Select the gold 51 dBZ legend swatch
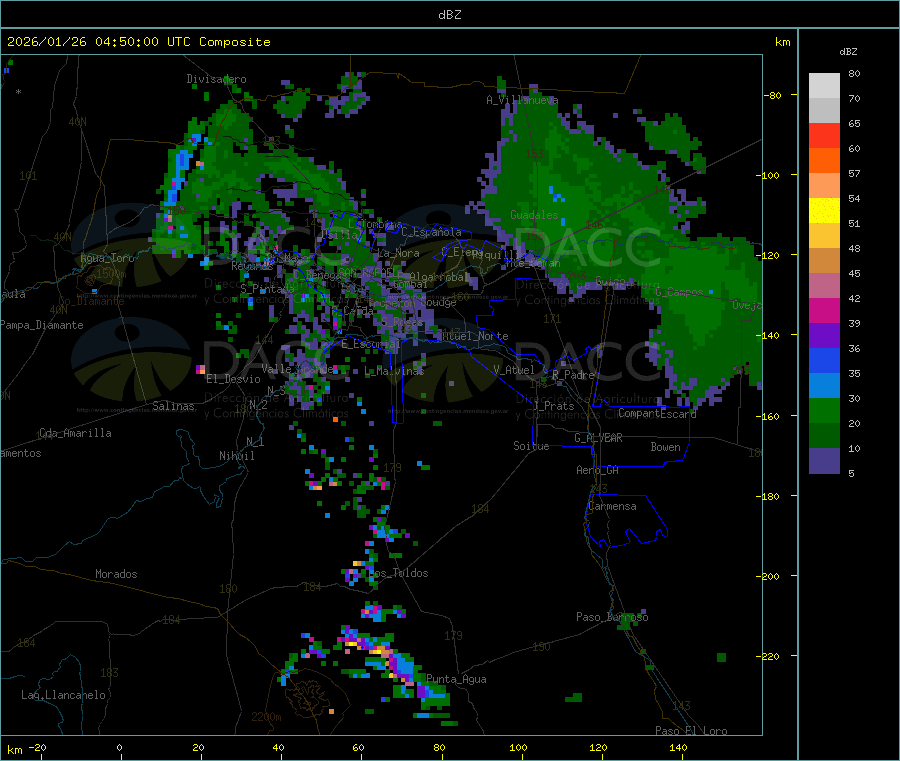 point(824,235)
